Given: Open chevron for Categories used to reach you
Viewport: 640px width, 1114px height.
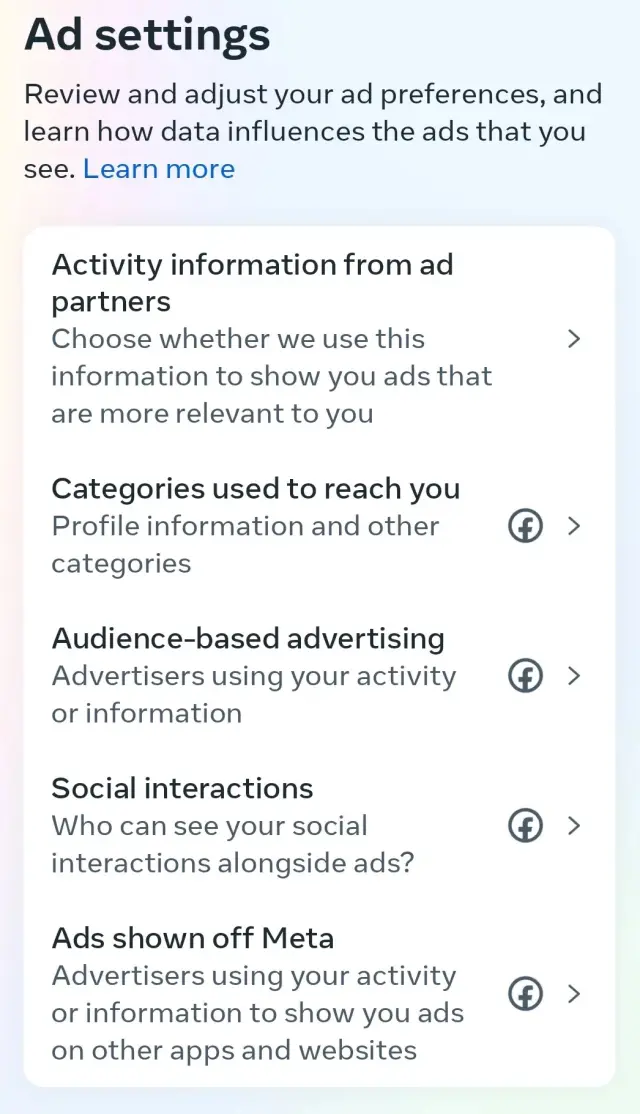Looking at the screenshot, I should point(574,526).
